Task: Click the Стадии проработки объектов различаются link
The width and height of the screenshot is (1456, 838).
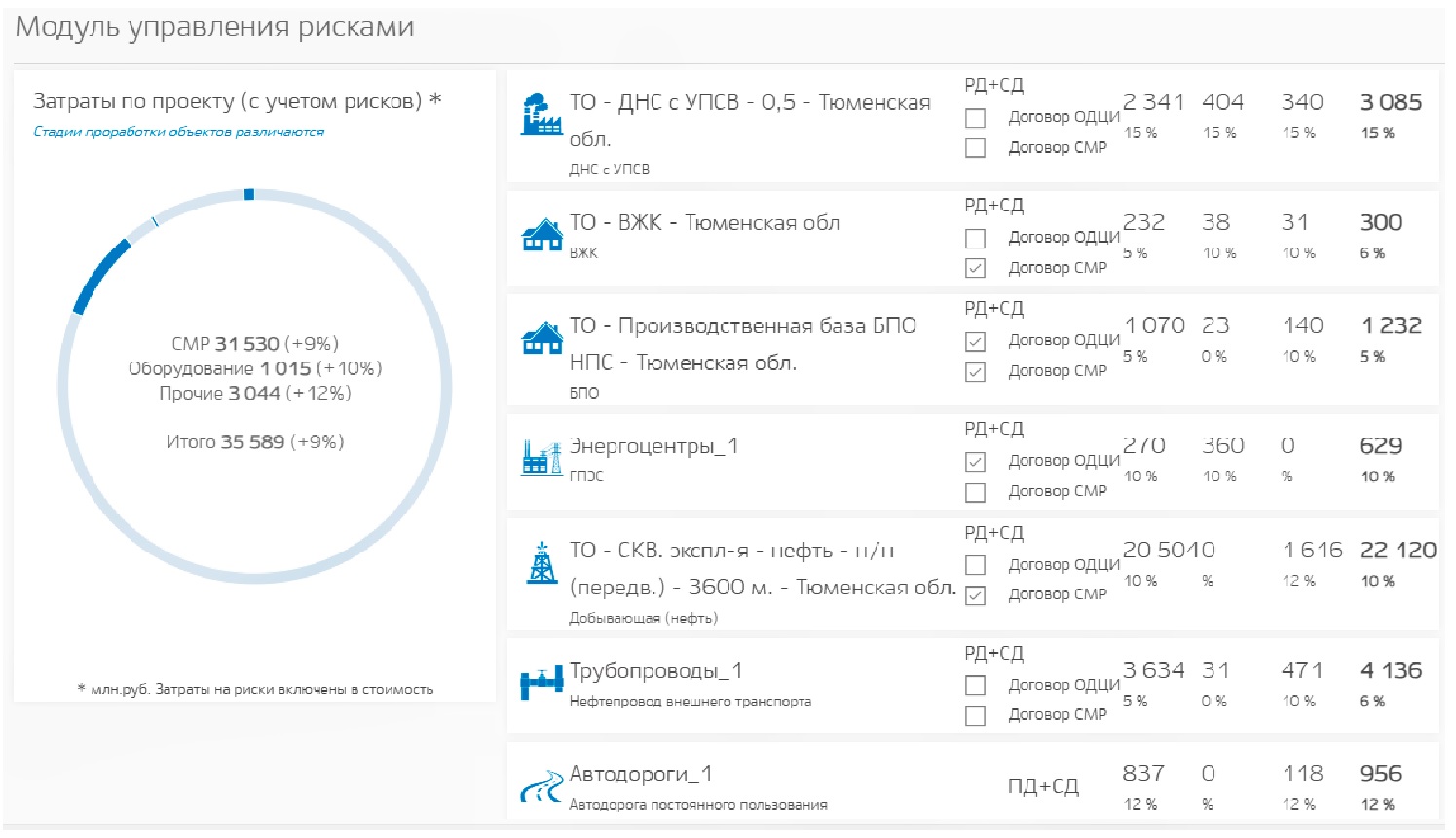Action: coord(178,132)
